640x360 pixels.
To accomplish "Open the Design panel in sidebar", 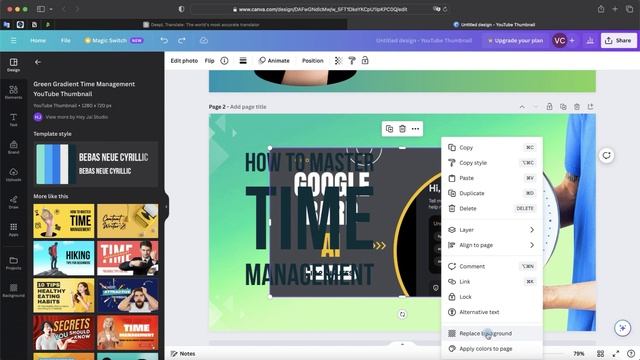I will (x=13, y=64).
